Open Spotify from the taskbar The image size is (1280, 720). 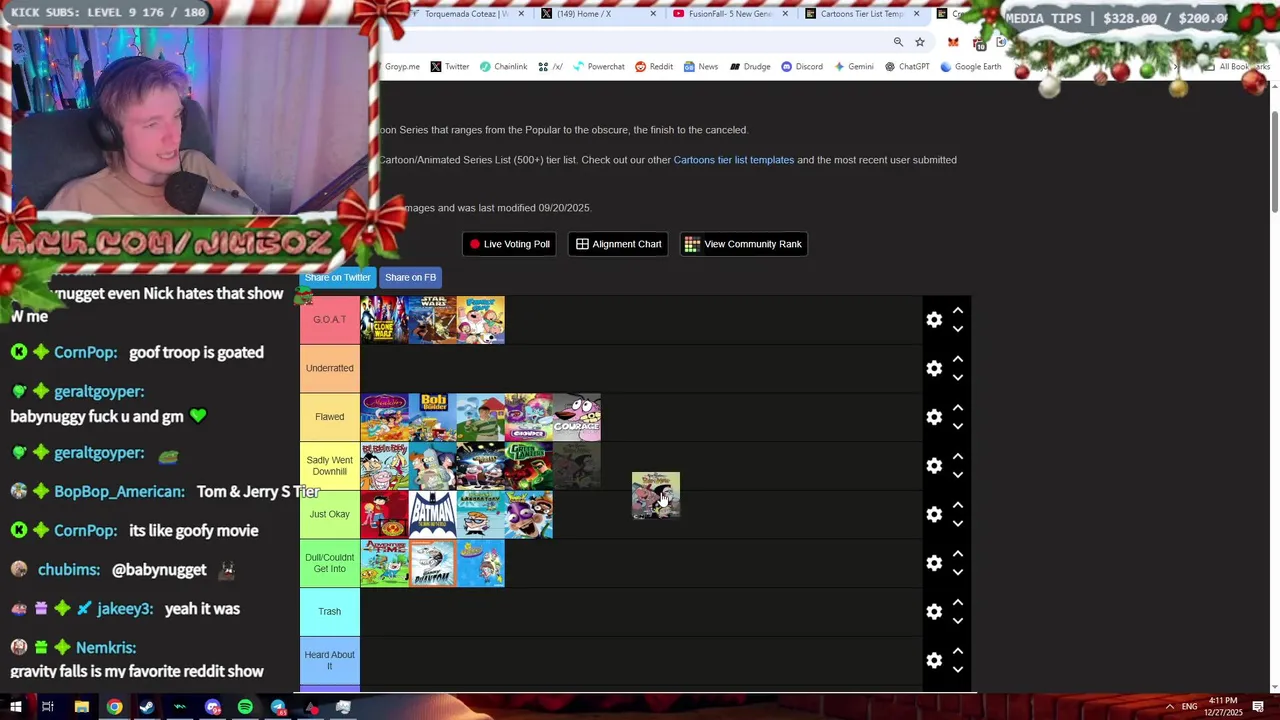point(245,707)
